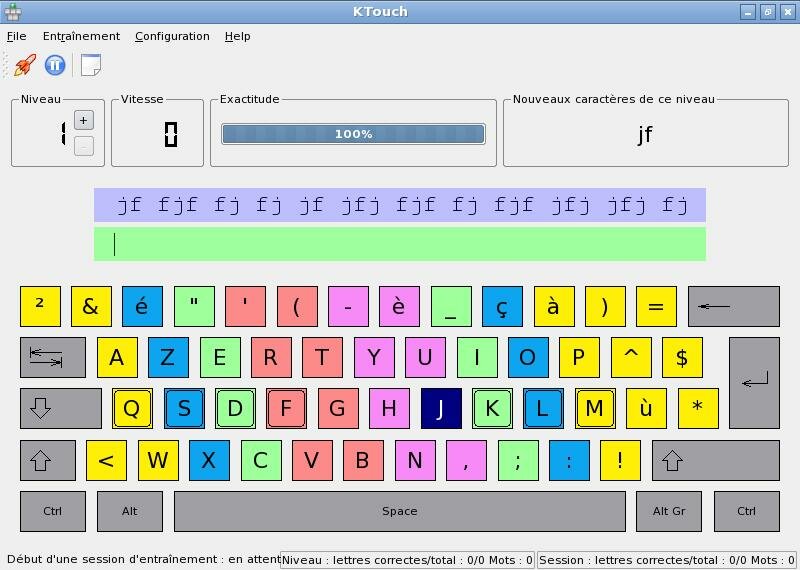Click the exclamation mark key
Screen dimensions: 800x570
(620, 460)
